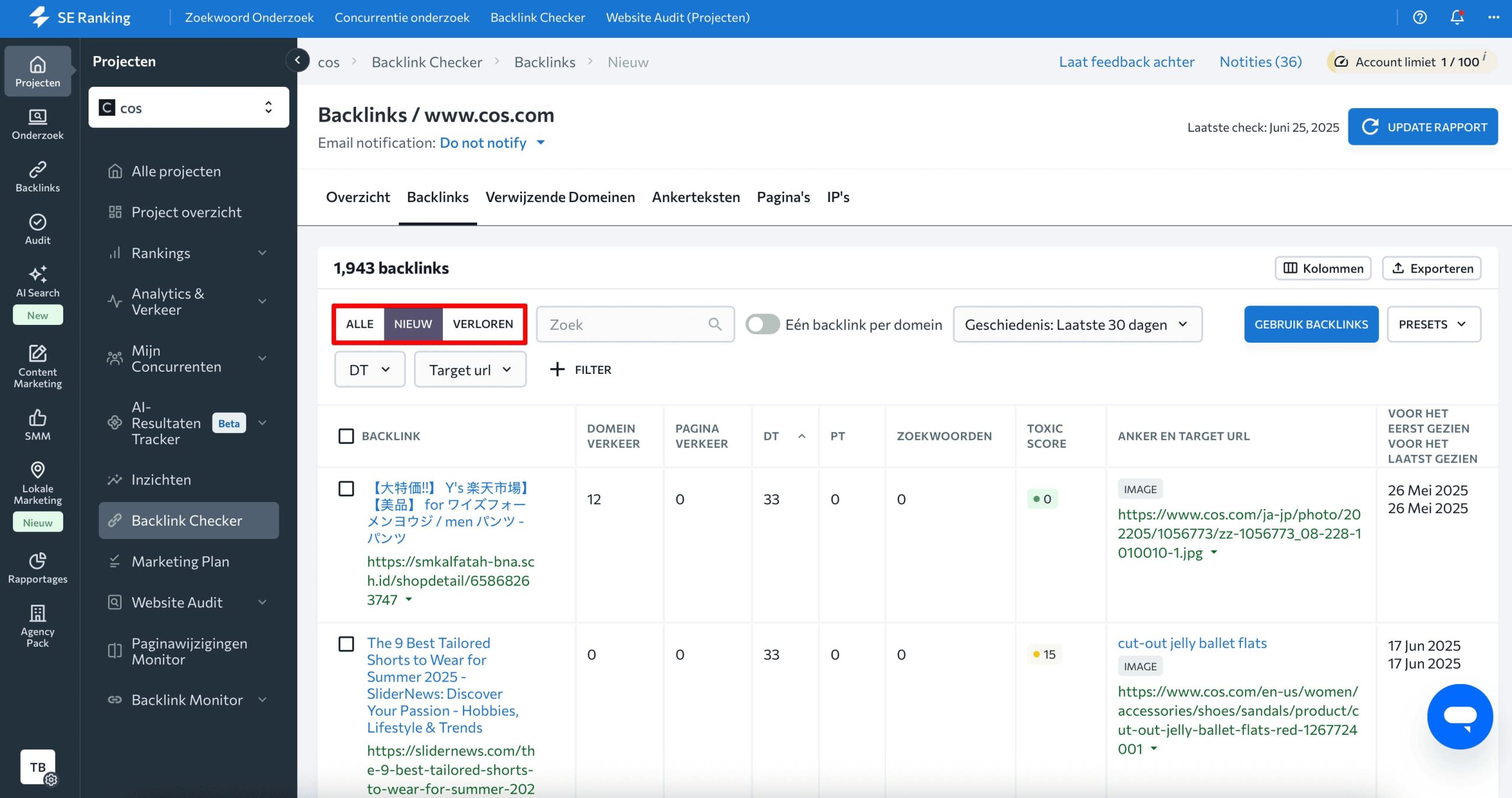1512x798 pixels.
Task: Open the notifications bell icon
Action: (x=1456, y=18)
